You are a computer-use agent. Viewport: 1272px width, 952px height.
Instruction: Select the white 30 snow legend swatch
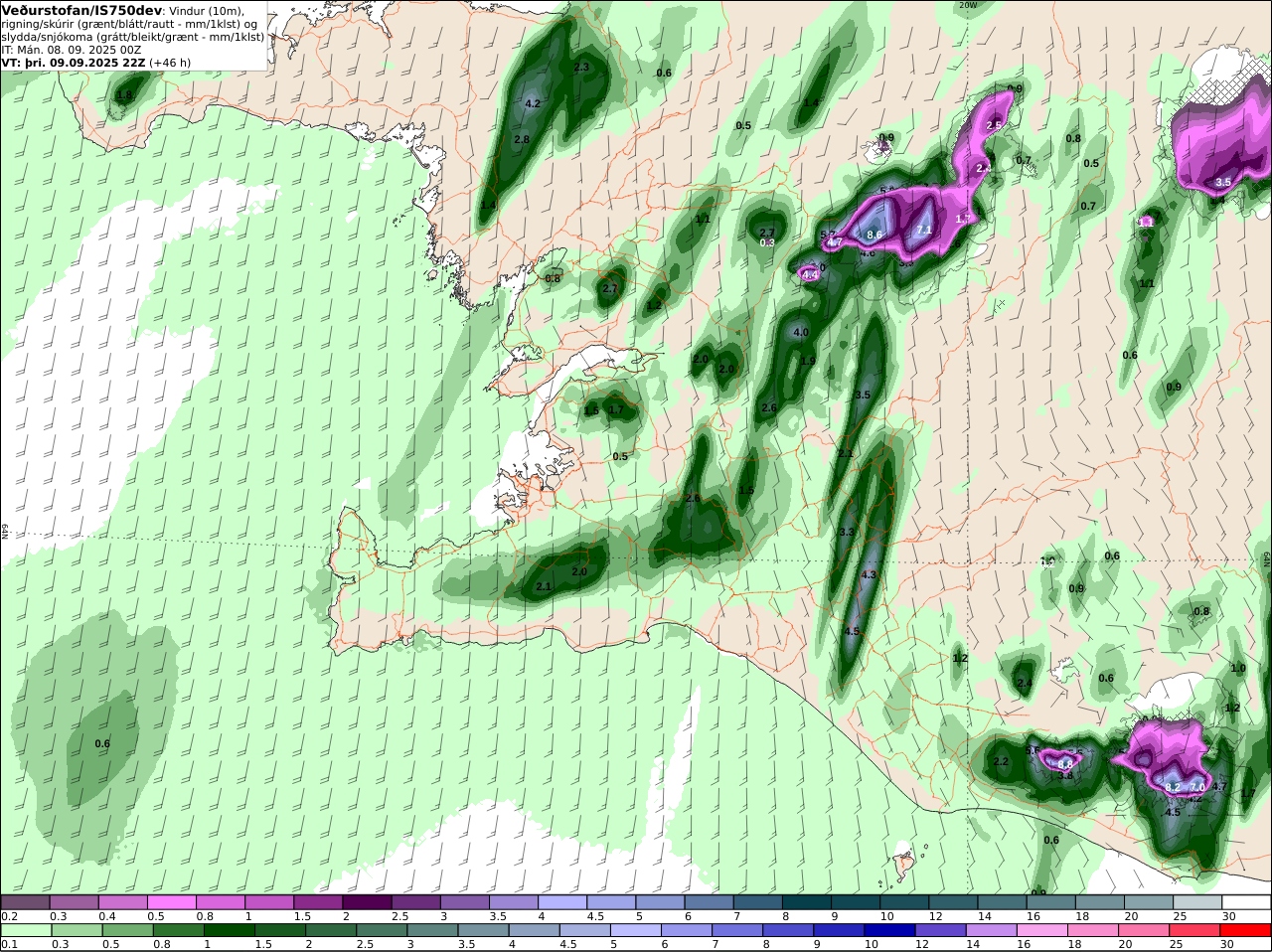coord(1247,901)
